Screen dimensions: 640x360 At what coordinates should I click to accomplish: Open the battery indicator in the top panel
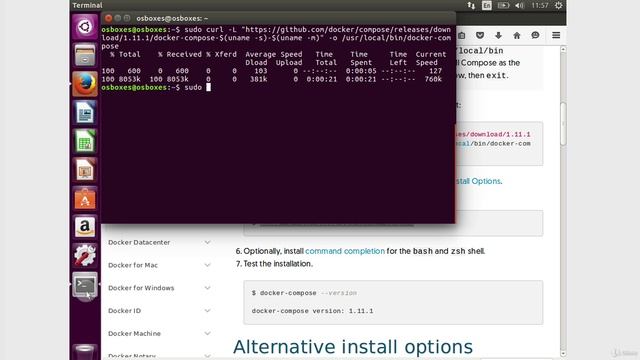click(x=503, y=5)
